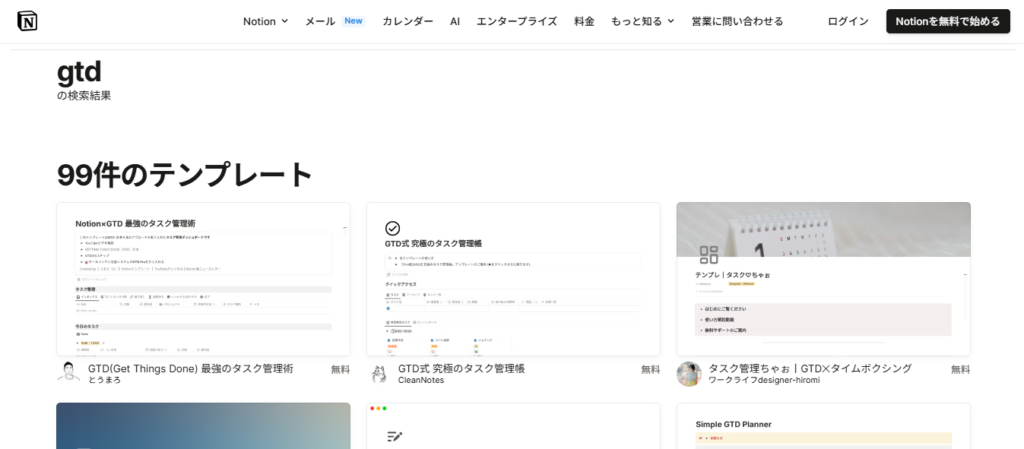Image resolution: width=1024 pixels, height=449 pixels.
Task: Open the テンプレ｜タスク♡ちゃぉ calendar thumbnail
Action: [824, 279]
